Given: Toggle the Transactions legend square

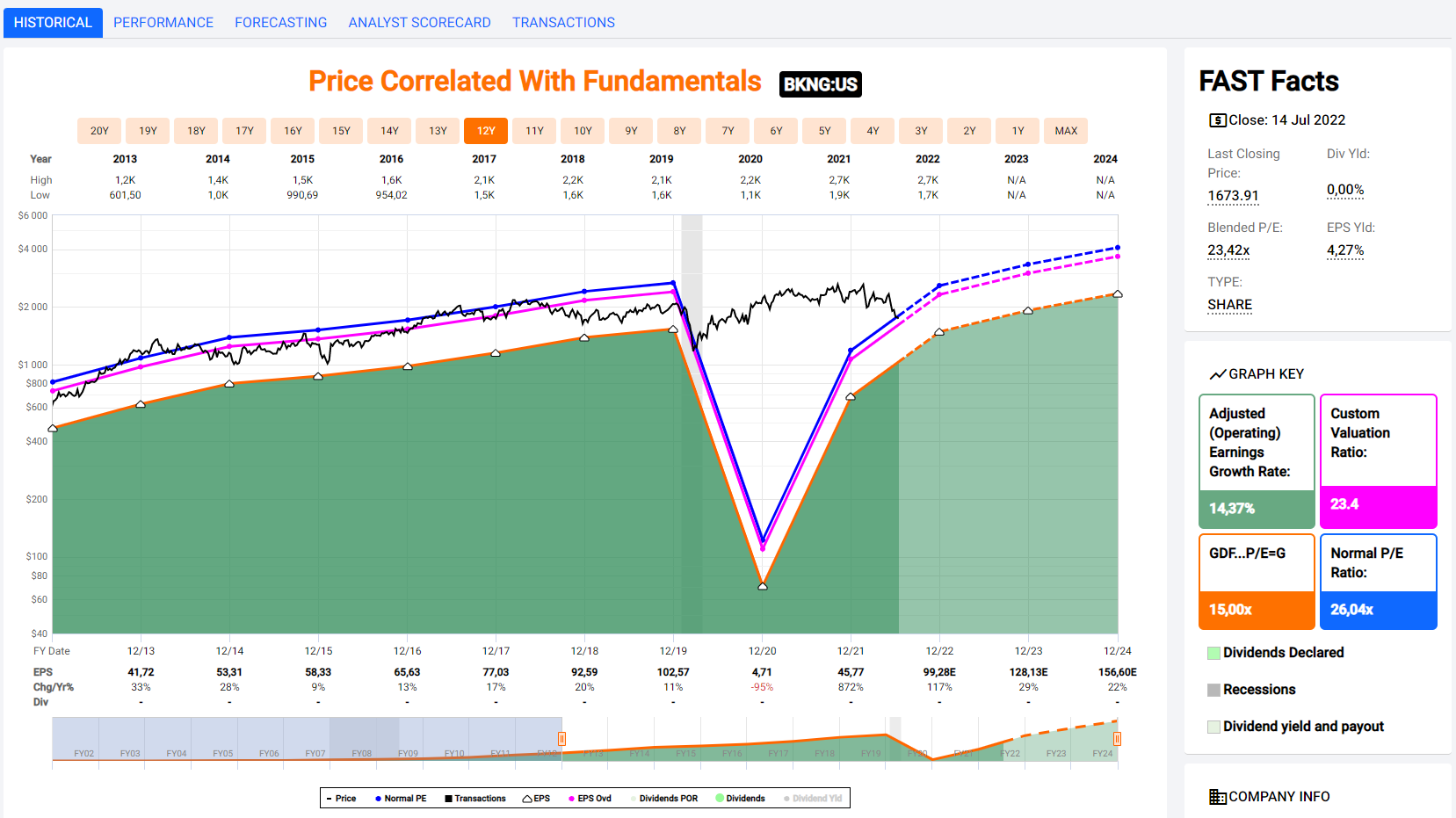Looking at the screenshot, I should 448,799.
